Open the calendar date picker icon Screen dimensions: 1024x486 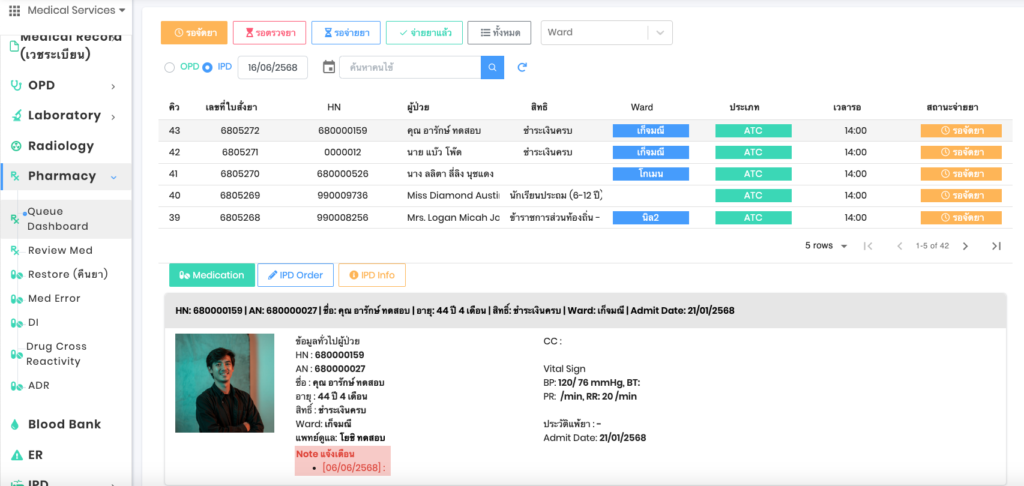click(329, 67)
